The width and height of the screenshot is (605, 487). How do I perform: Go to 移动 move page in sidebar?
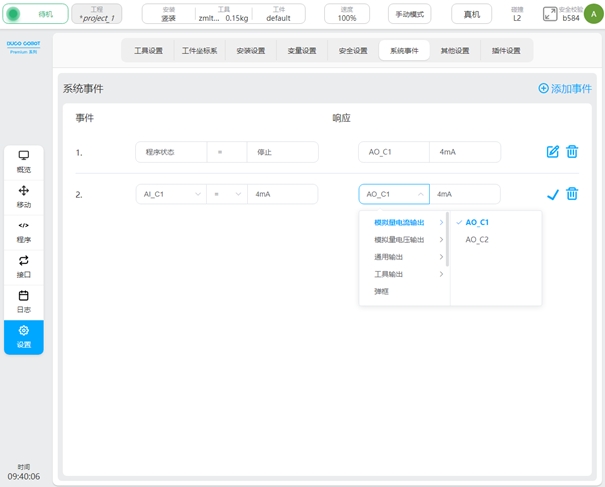click(24, 196)
